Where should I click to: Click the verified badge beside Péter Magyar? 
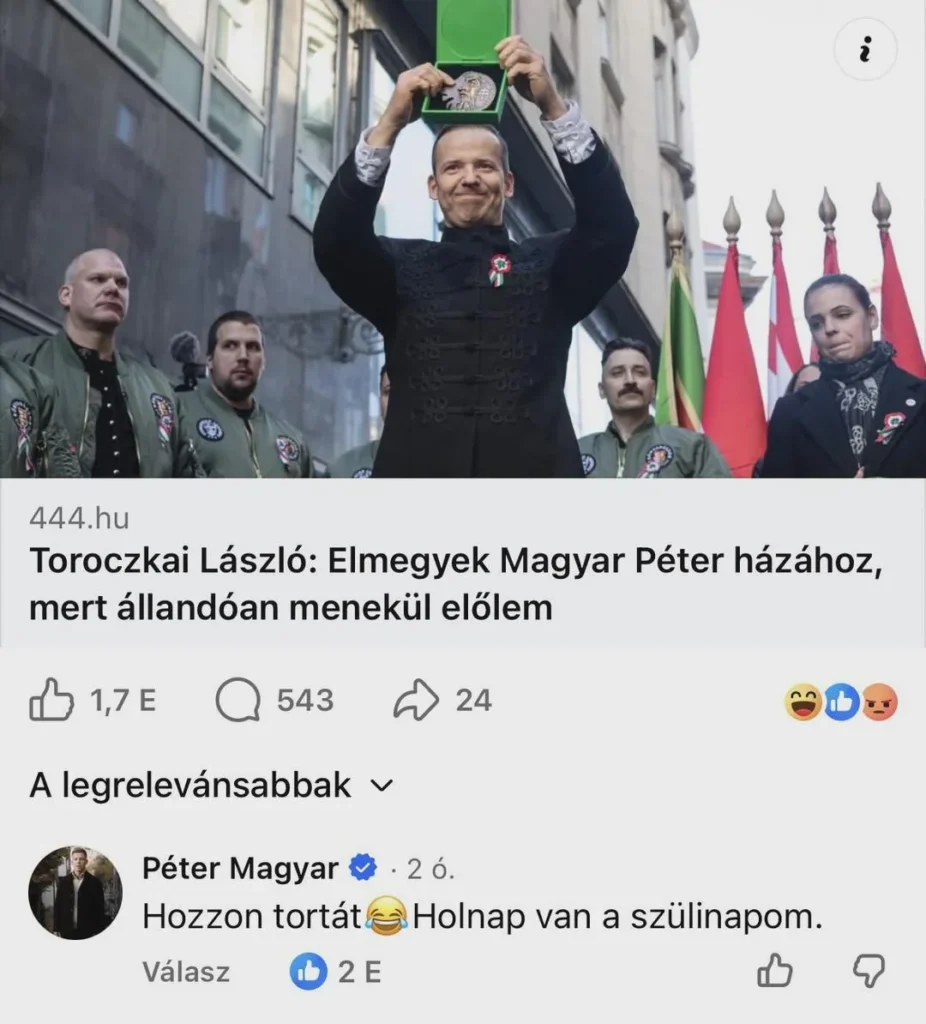(363, 868)
